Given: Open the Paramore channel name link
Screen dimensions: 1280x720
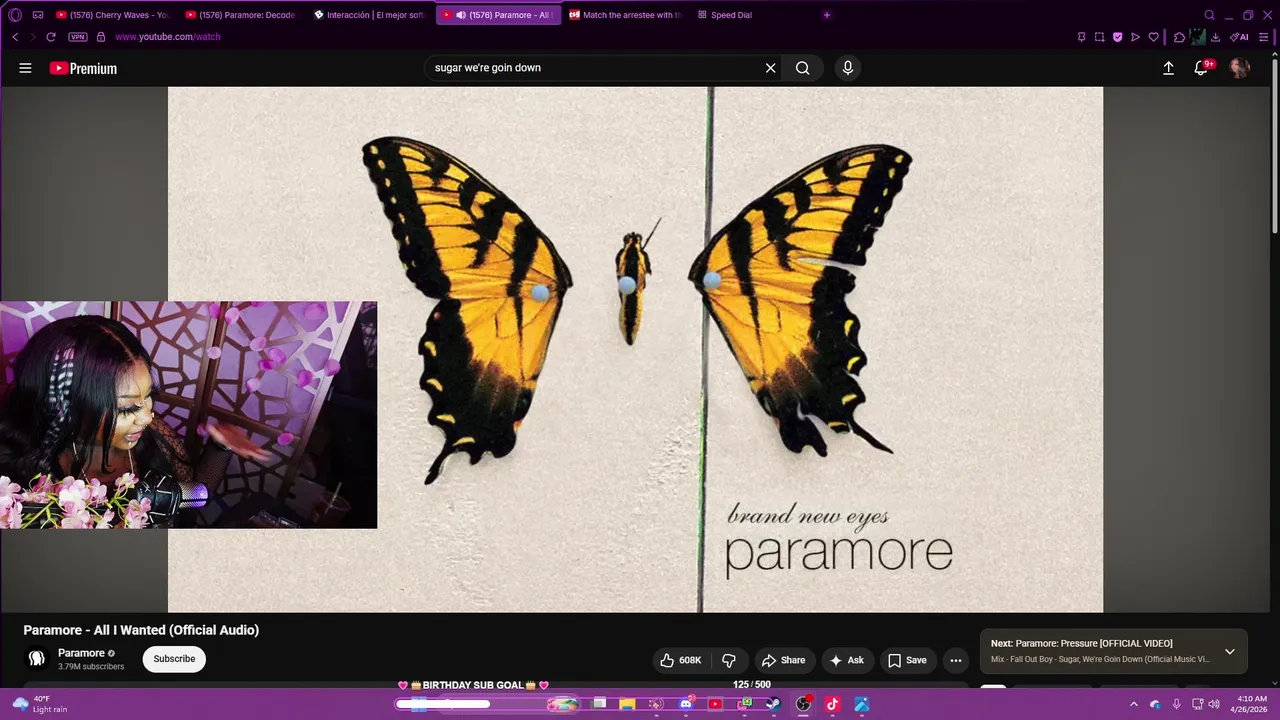Looking at the screenshot, I should tap(81, 653).
